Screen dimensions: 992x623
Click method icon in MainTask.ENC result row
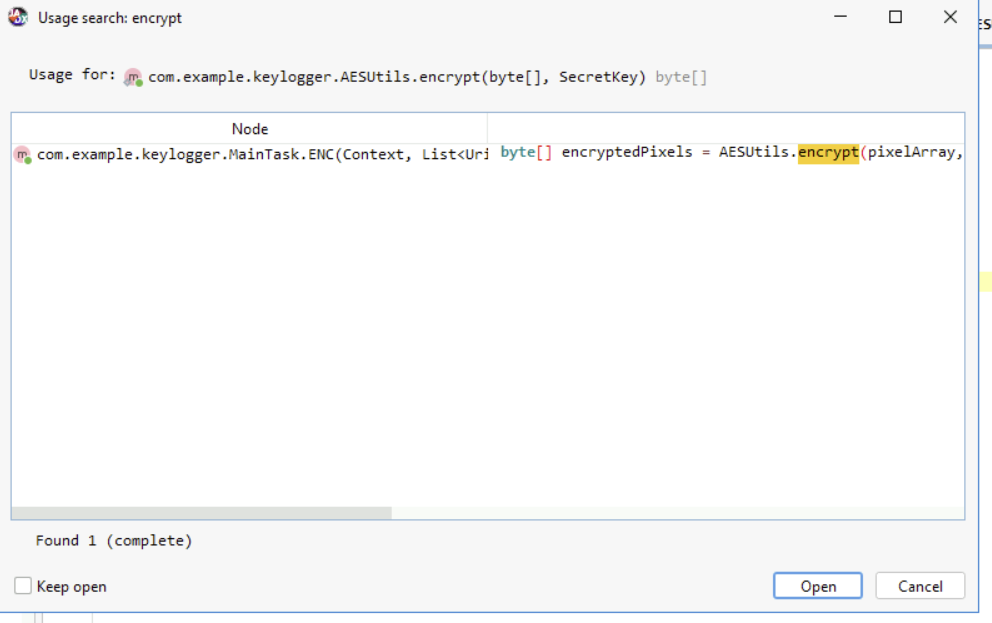coord(22,155)
